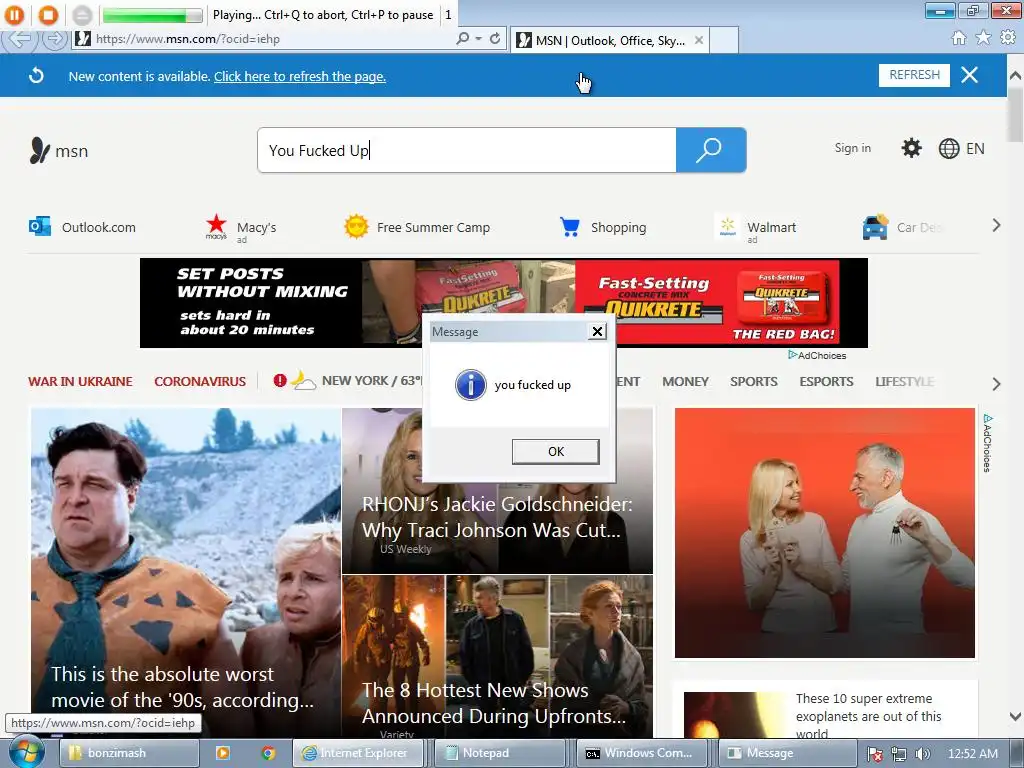Open Chrome from the taskbar
This screenshot has height=768, width=1024.
click(x=268, y=753)
